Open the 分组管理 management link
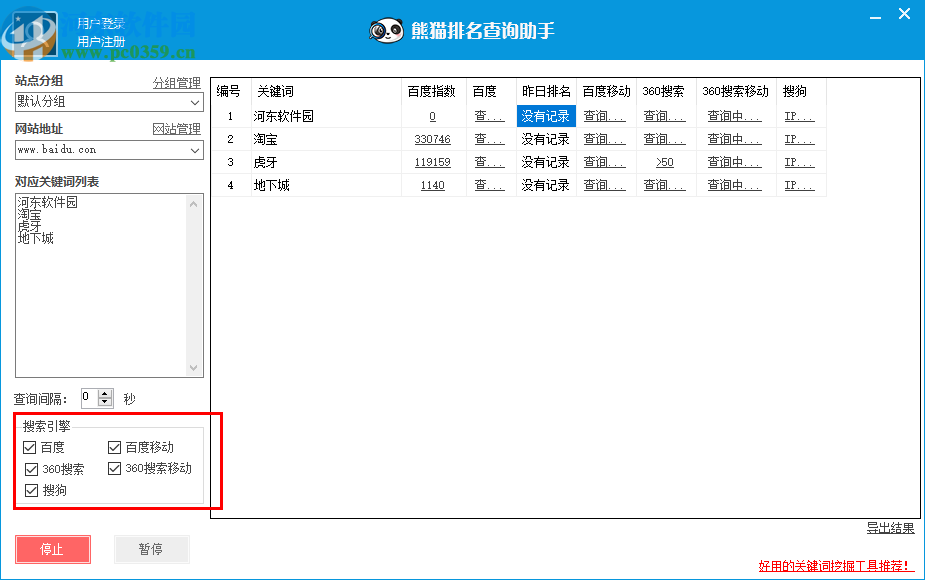The height and width of the screenshot is (580, 925). (178, 83)
